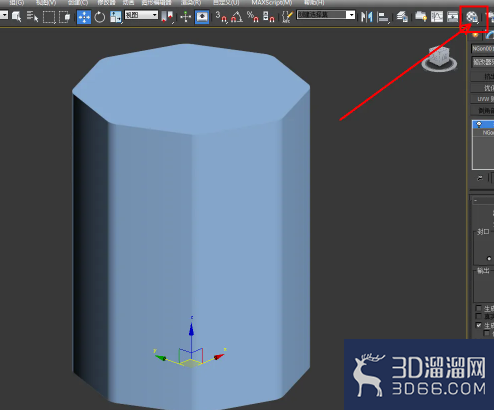Screen dimensions: 494x410
Task: Click the 倒角剖面 modifier button
Action: (482, 110)
